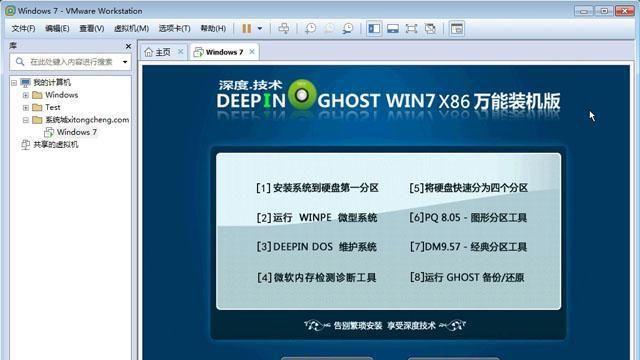Click the send Ctrl+Alt+Del toolbar icon

[x=284, y=29]
